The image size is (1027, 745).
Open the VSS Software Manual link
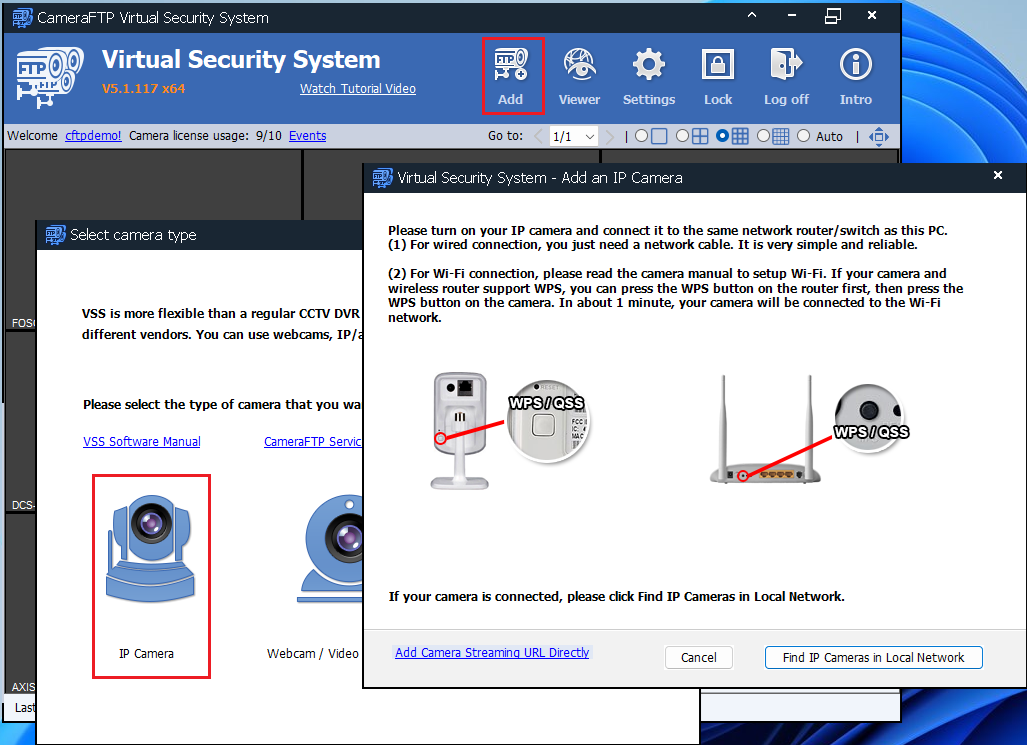click(141, 441)
